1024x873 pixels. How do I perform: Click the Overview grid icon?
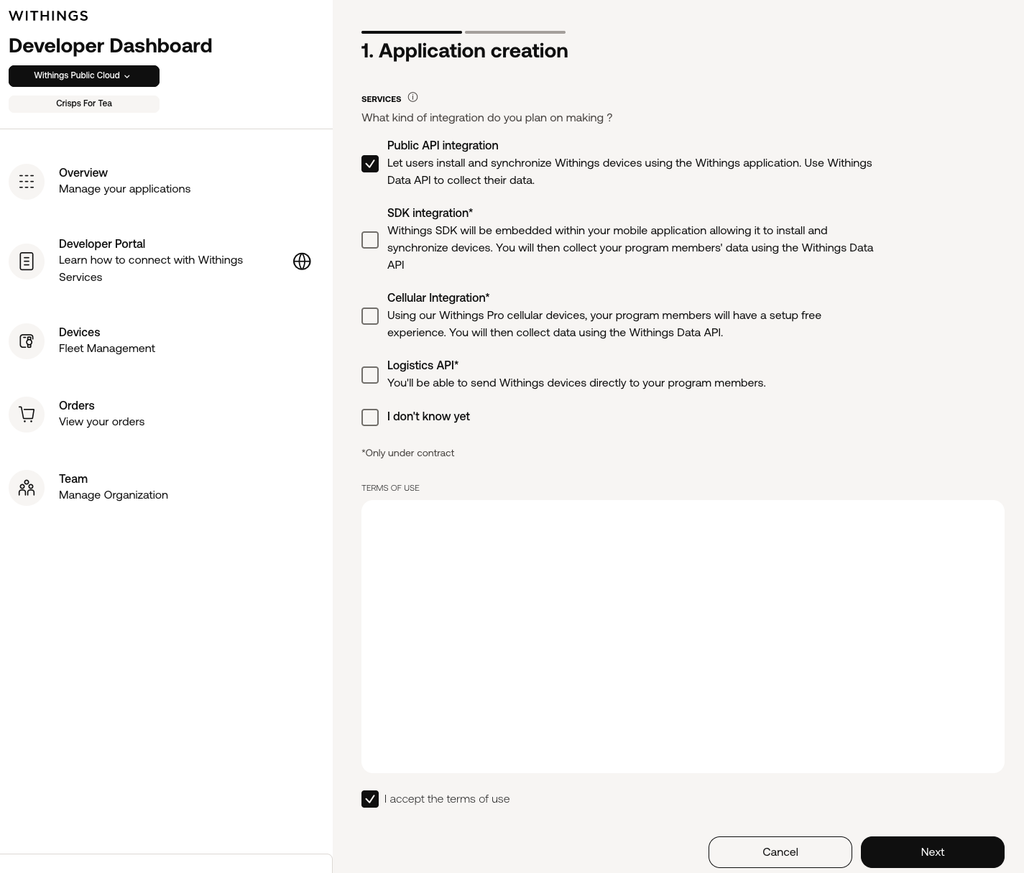tap(27, 182)
